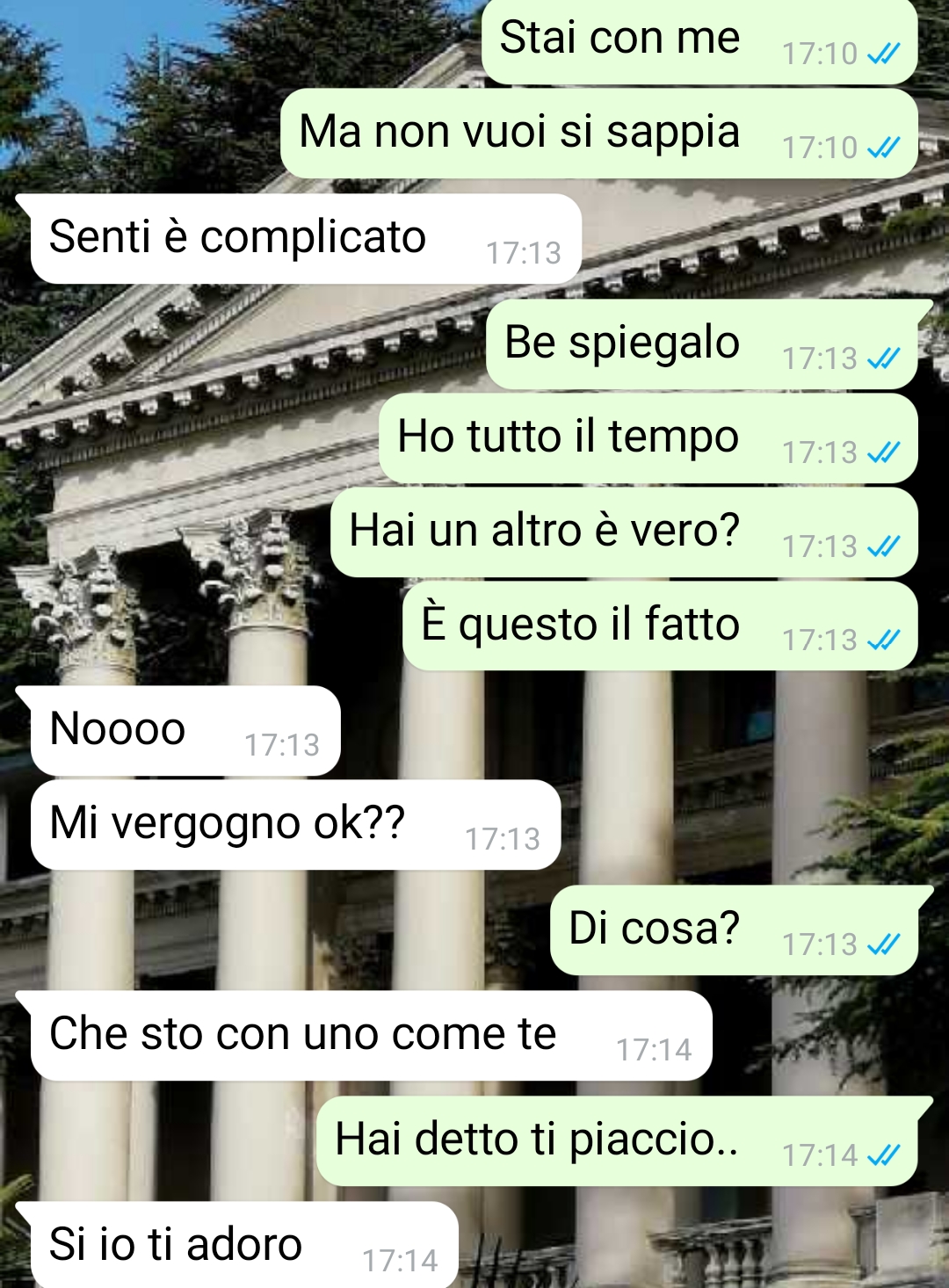The height and width of the screenshot is (1288, 949).
Task: Select the 'Hai un altro è vero?' message
Action: [624, 532]
